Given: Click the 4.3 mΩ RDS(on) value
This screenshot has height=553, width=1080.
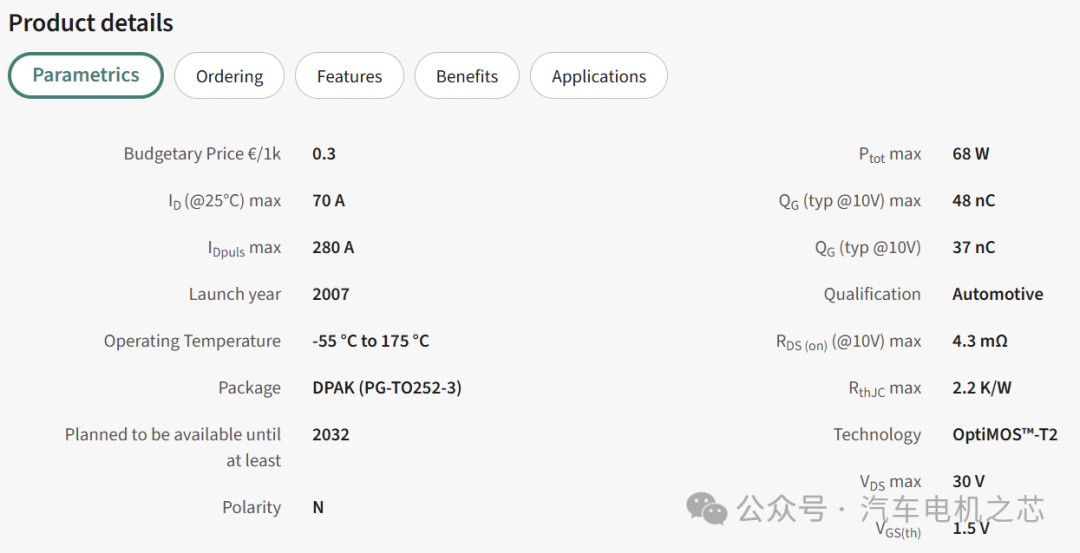Looking at the screenshot, I should [x=979, y=341].
